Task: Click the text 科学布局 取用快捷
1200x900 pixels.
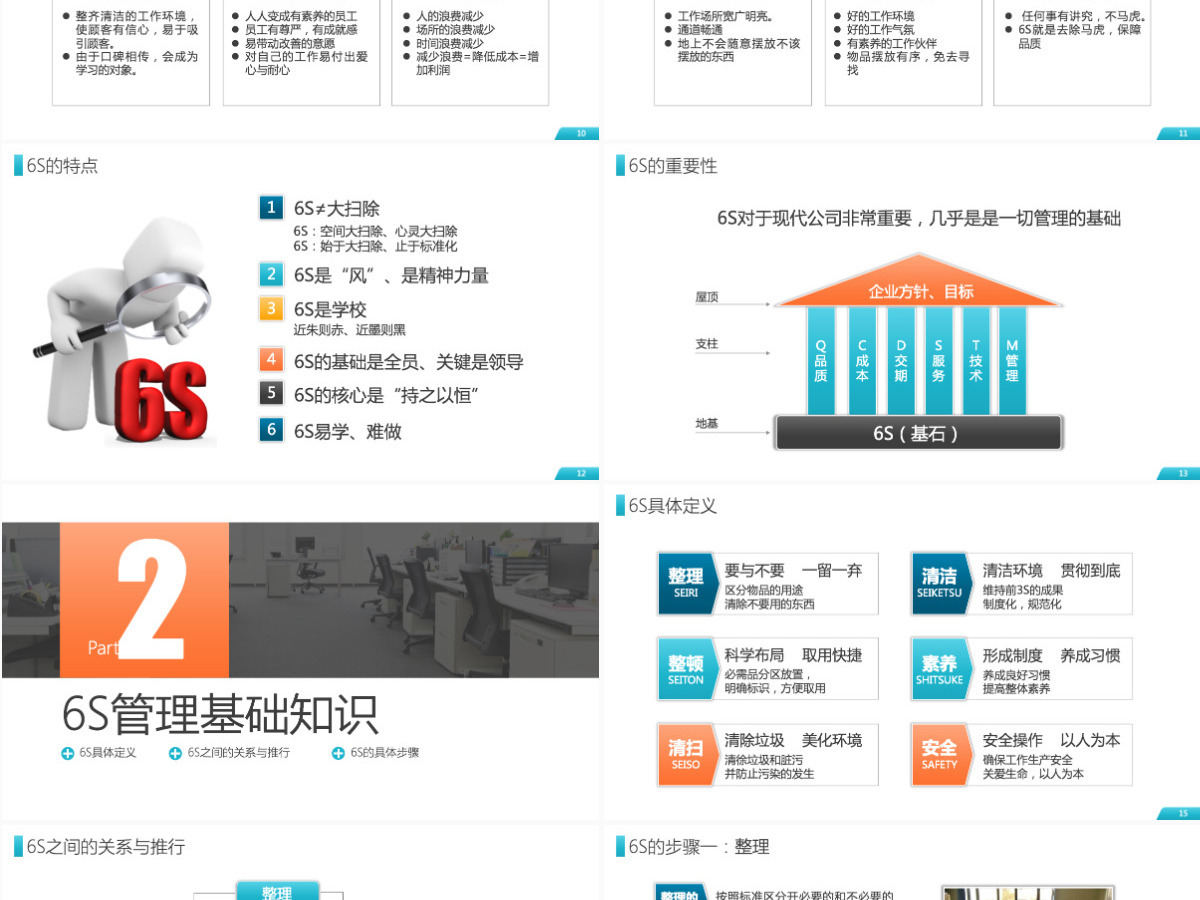Action: [x=793, y=656]
